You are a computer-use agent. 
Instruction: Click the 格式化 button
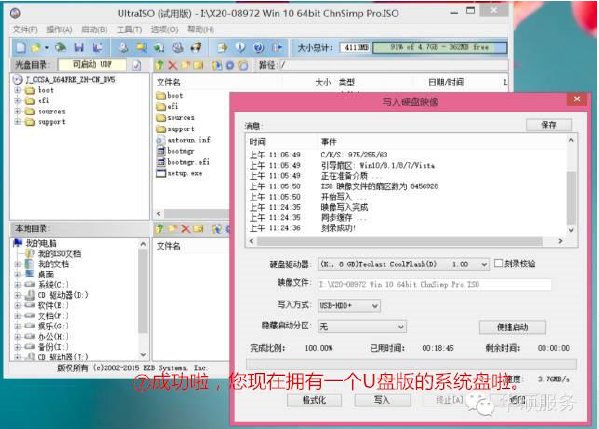(x=314, y=400)
